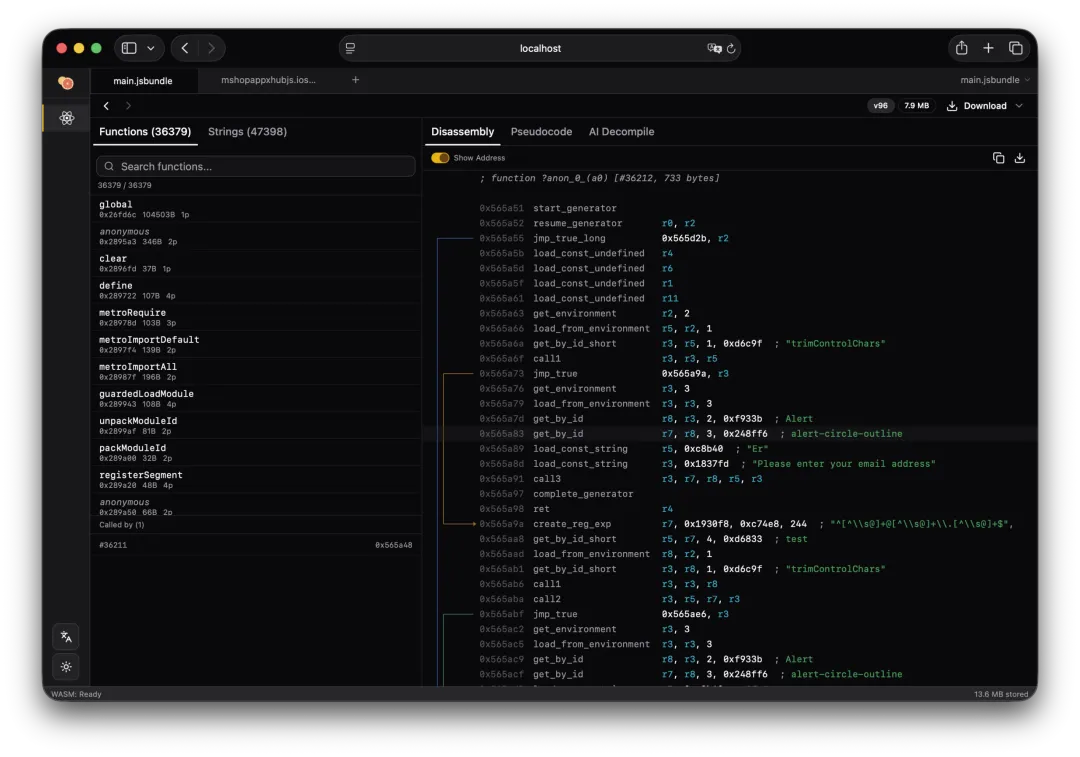Click the translate icon in address bar

click(714, 48)
